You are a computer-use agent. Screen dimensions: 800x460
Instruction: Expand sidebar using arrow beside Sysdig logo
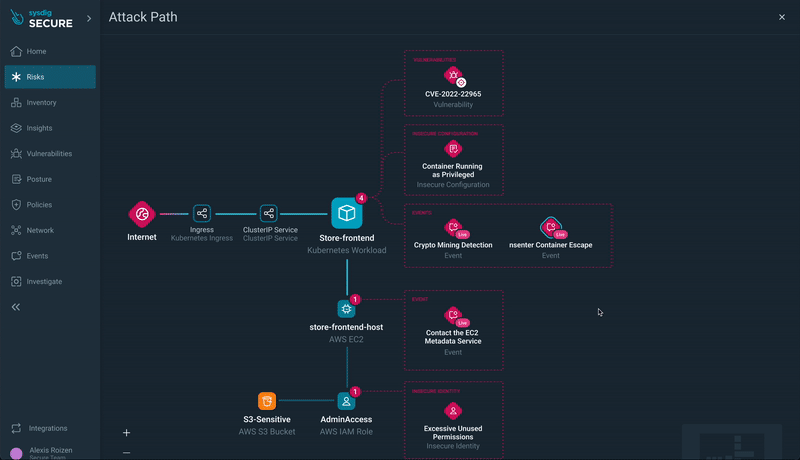coord(89,18)
